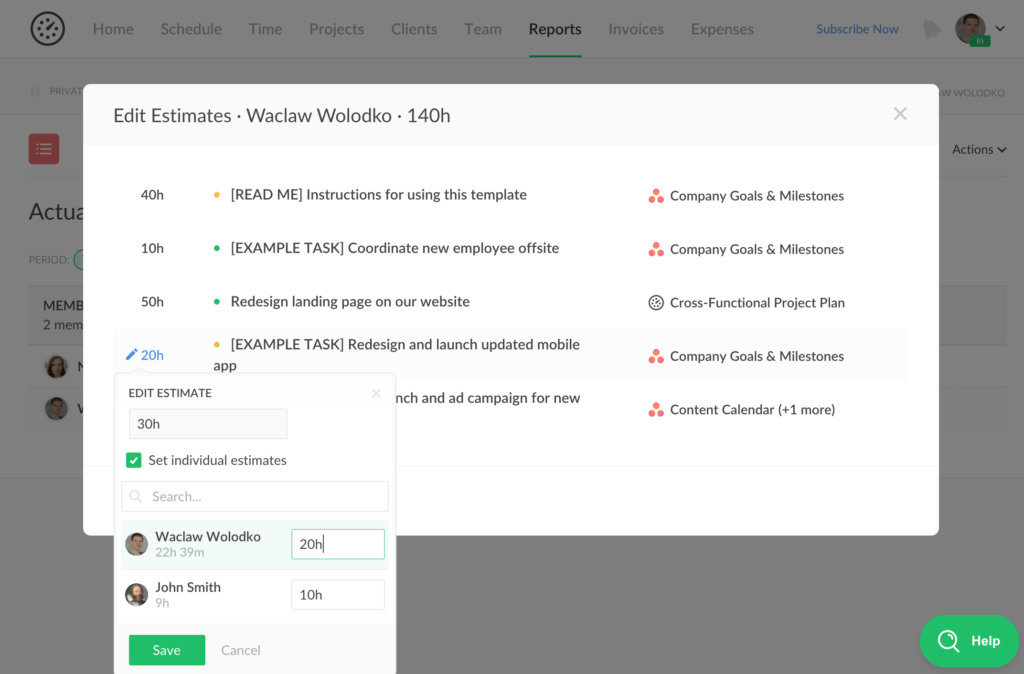Viewport: 1024px width, 674px height.
Task: Click the Asana icon beside Content Calendar
Action: (x=657, y=409)
